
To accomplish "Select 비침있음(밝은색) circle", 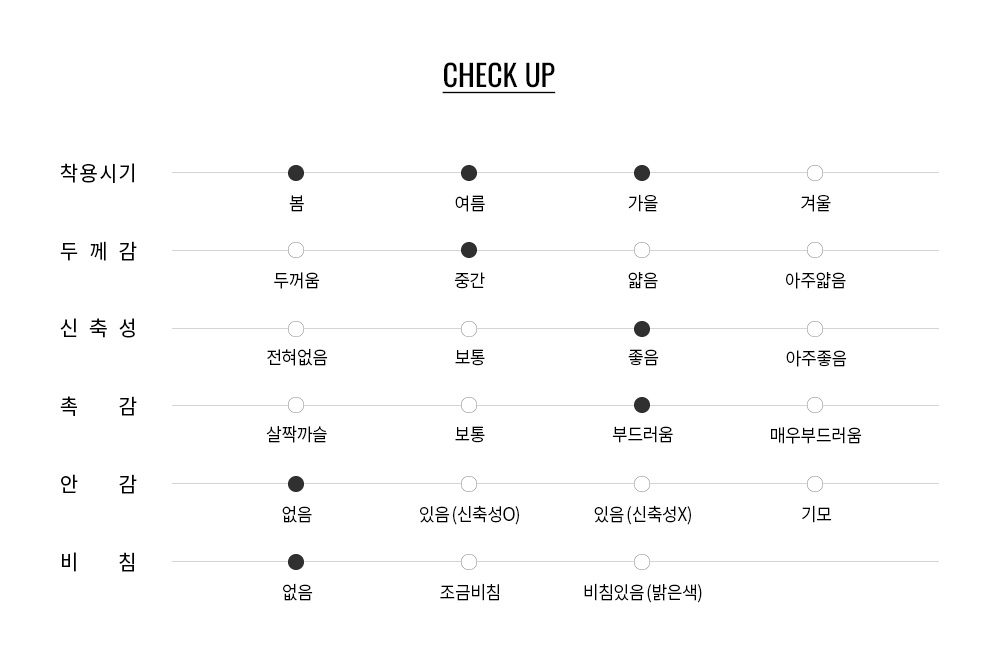I will pyautogui.click(x=642, y=562).
